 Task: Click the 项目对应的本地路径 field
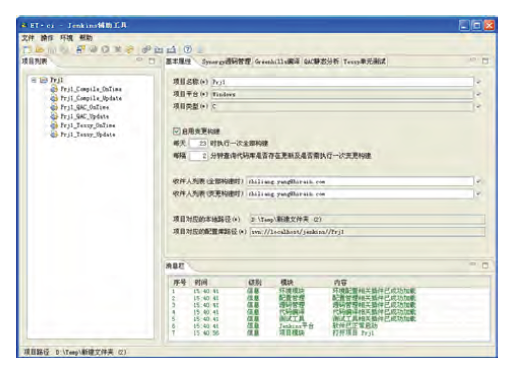point(367,219)
